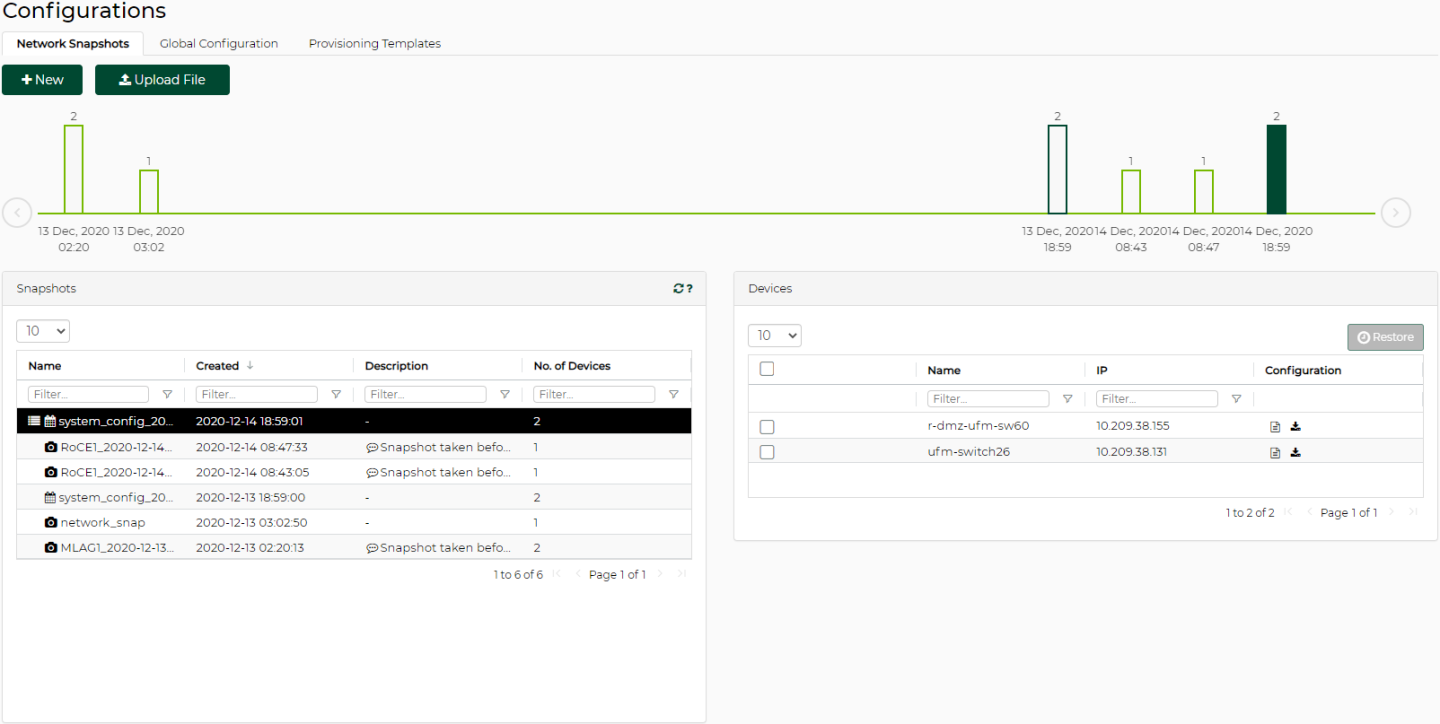Check the r-dmz-ufm-sw60 device checkbox
The height and width of the screenshot is (724, 1440).
pos(767,427)
